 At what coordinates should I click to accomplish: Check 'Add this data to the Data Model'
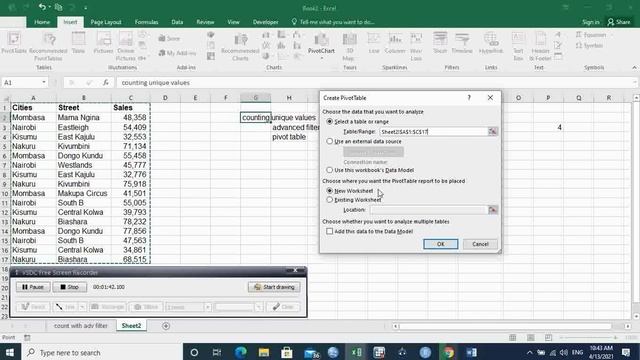(330, 231)
